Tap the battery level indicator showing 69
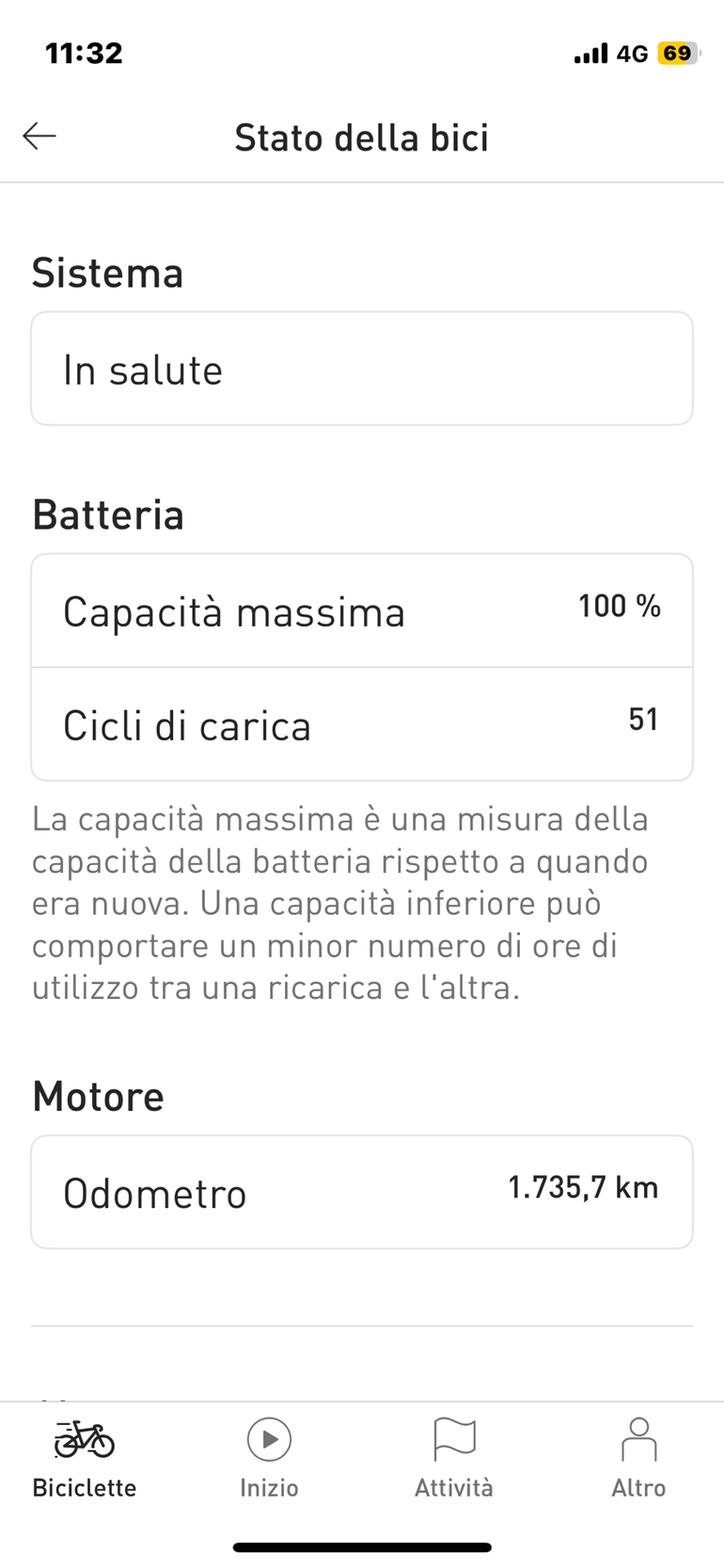The height and width of the screenshot is (1568, 724). 678,54
